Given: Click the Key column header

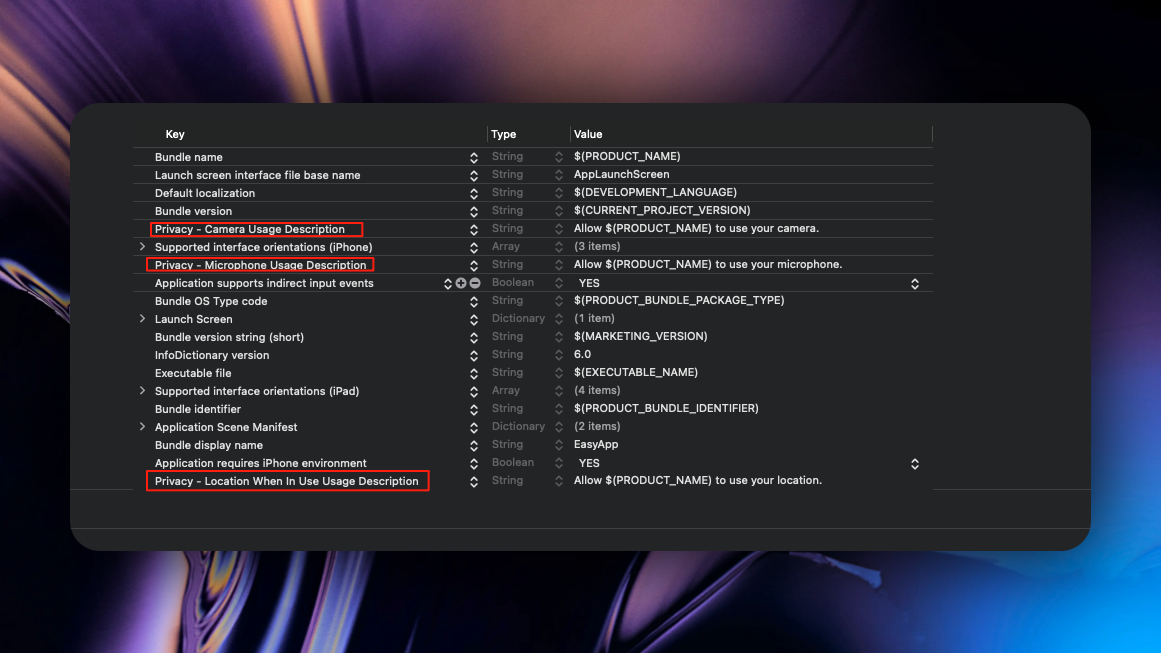Looking at the screenshot, I should 175,134.
